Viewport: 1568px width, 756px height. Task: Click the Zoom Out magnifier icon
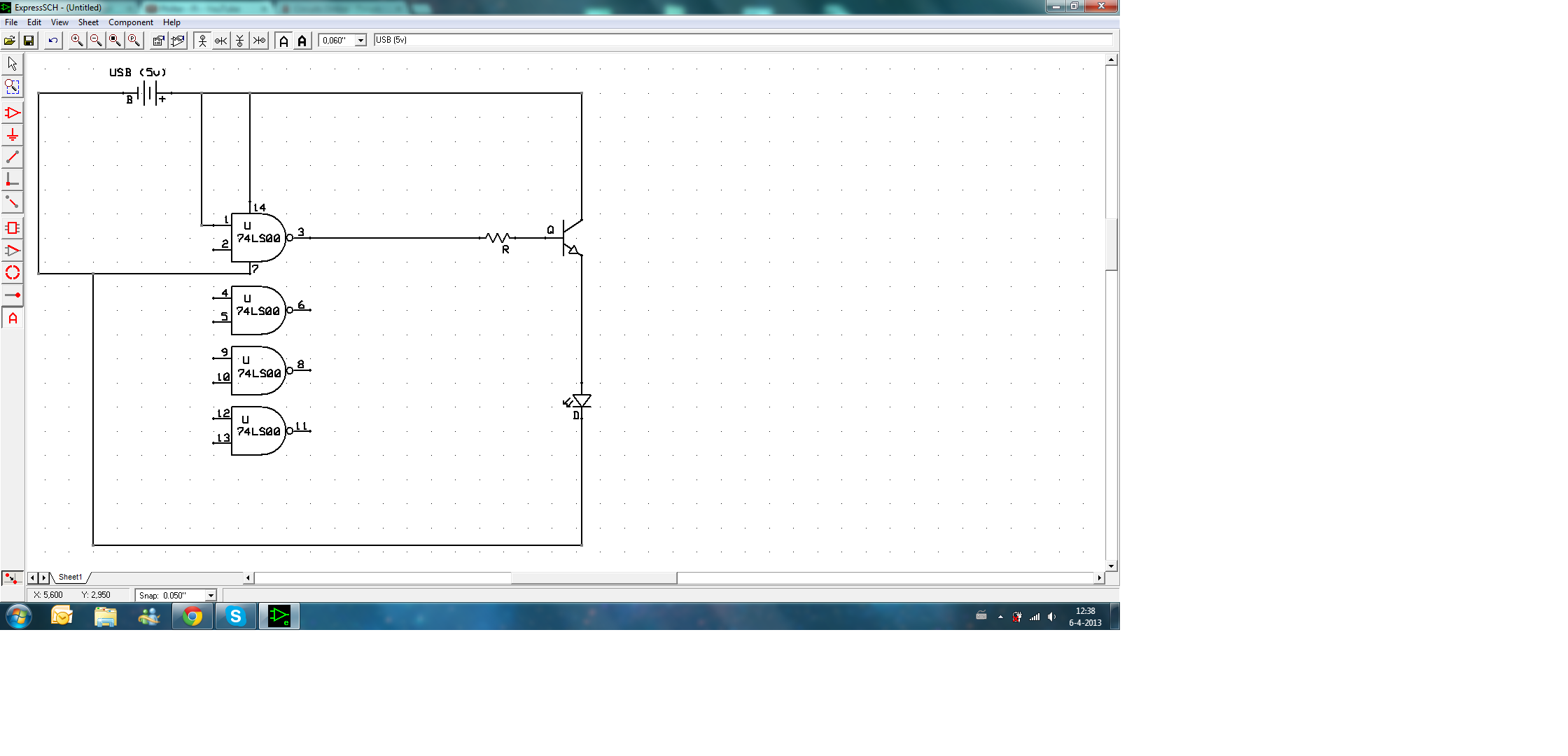(x=96, y=41)
